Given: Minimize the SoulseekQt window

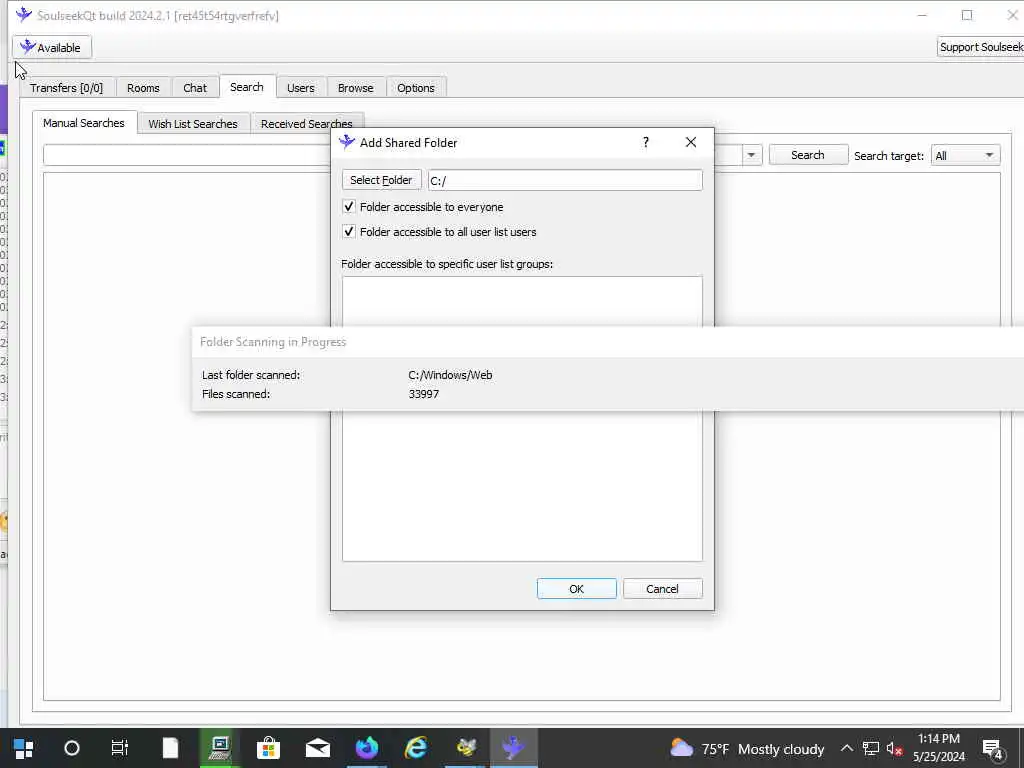Looking at the screenshot, I should [x=922, y=15].
